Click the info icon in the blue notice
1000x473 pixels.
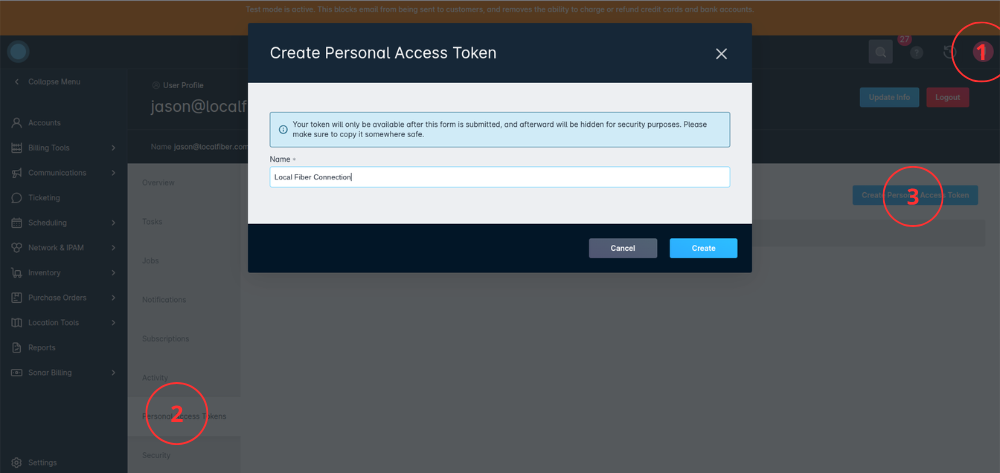283,129
